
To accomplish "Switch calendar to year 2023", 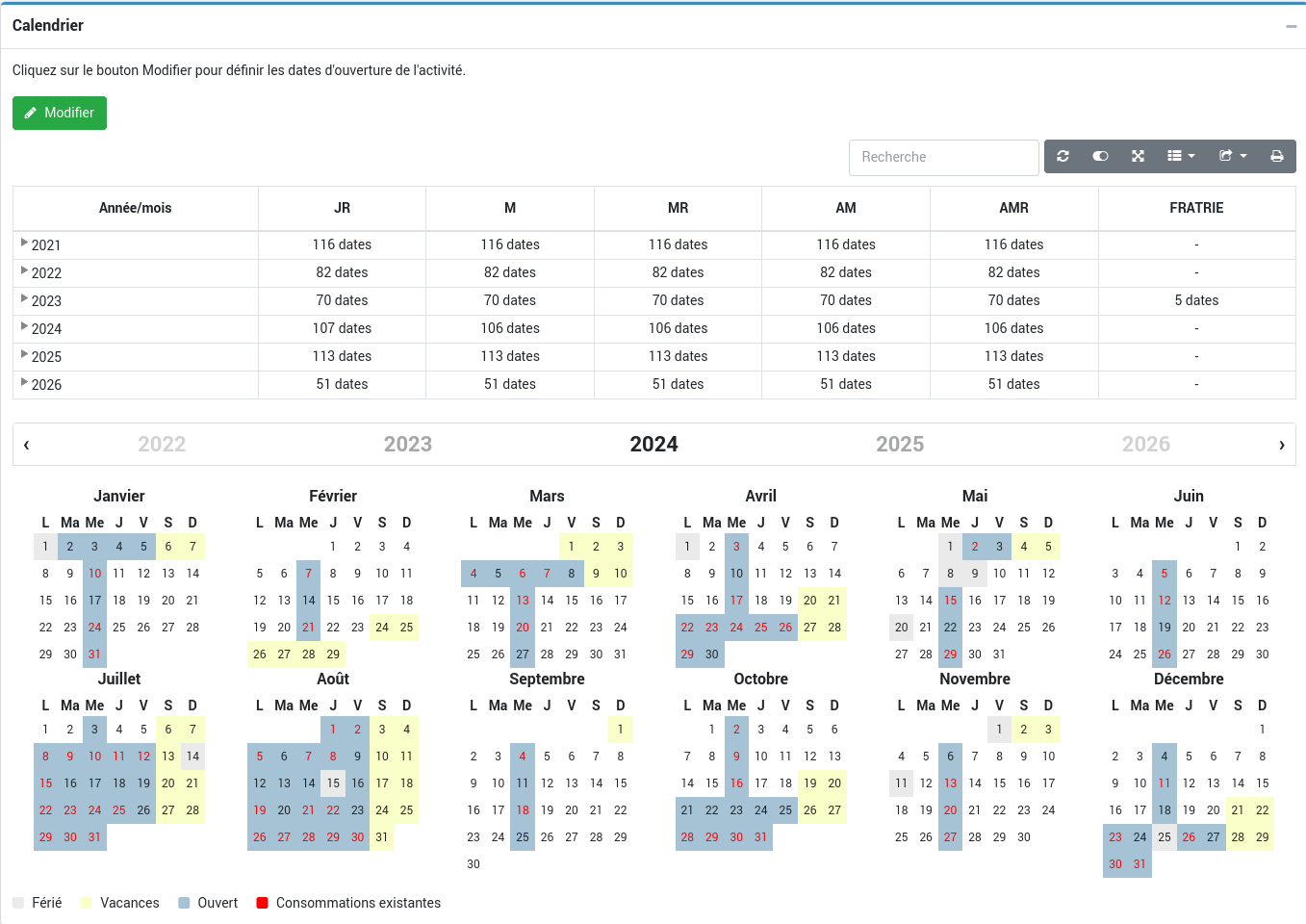I will (407, 445).
